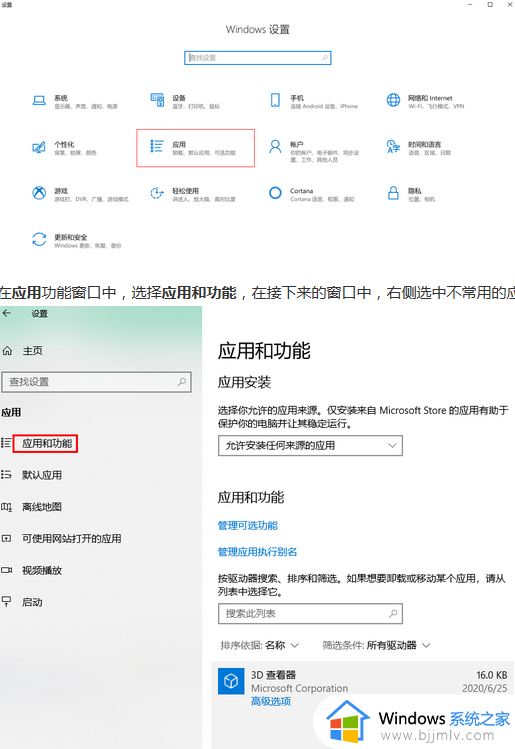Click the 3D 查看器 app name

click(x=273, y=675)
